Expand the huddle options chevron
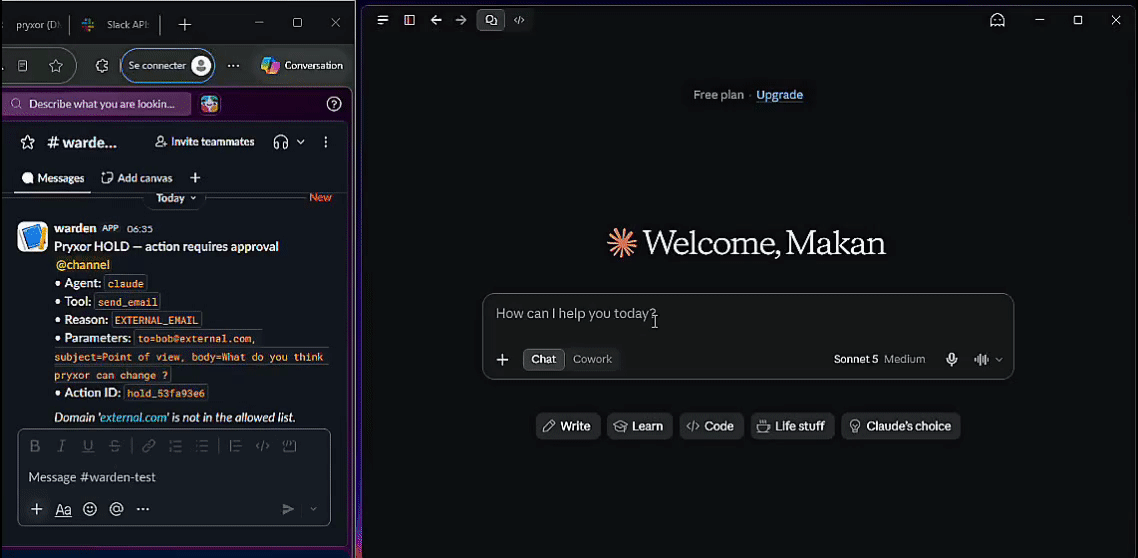This screenshot has height=558, width=1138. click(300, 142)
